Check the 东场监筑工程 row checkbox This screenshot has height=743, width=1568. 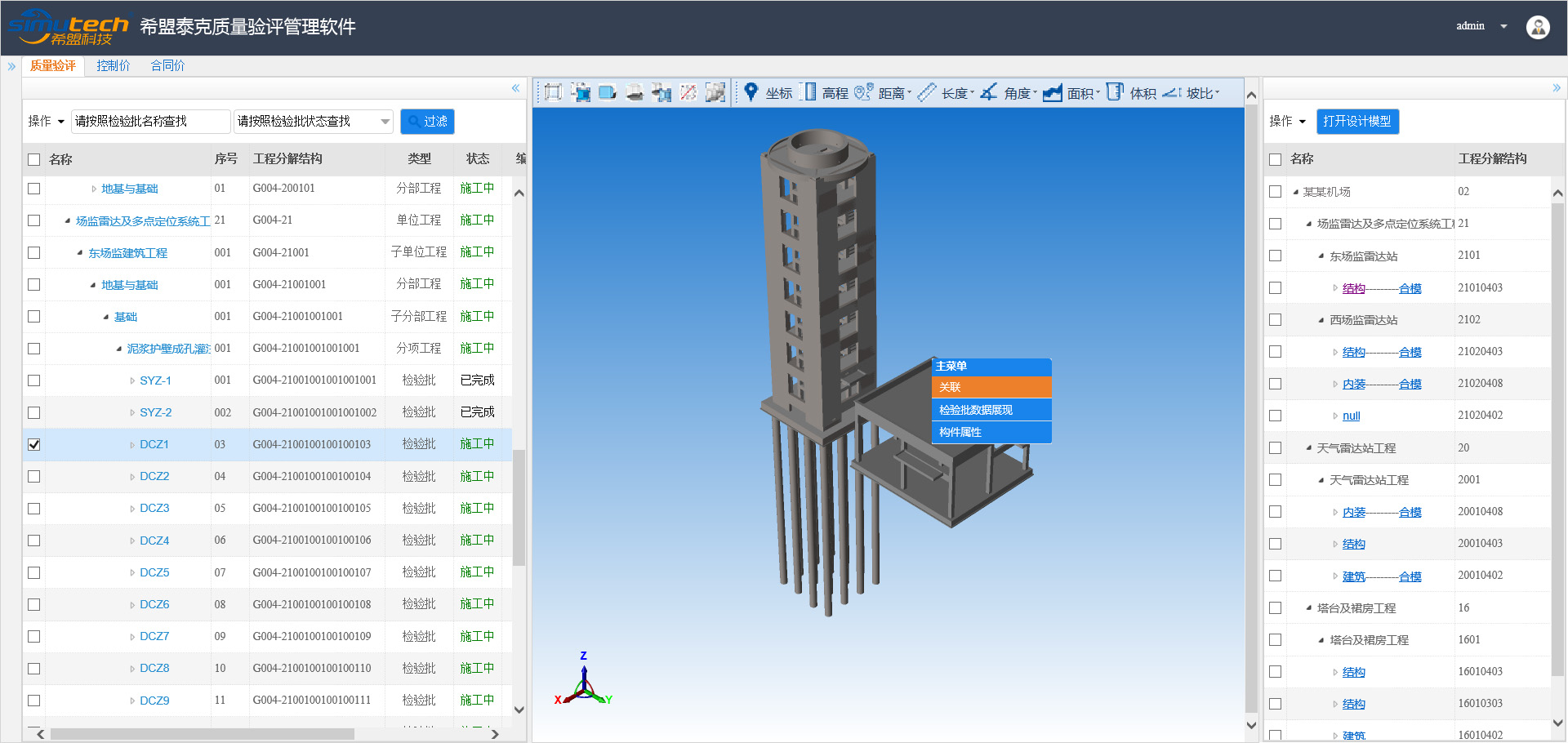point(33,252)
